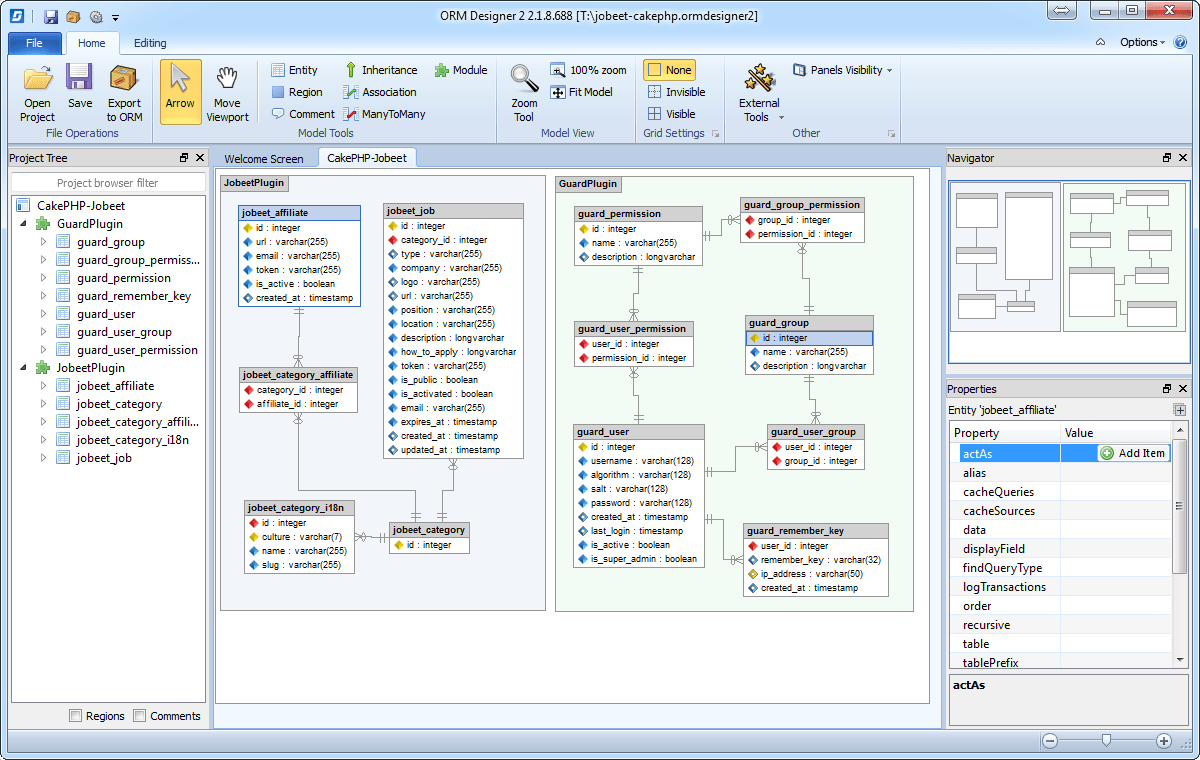Select the ManyToMany tool
The height and width of the screenshot is (760, 1200).
(384, 114)
